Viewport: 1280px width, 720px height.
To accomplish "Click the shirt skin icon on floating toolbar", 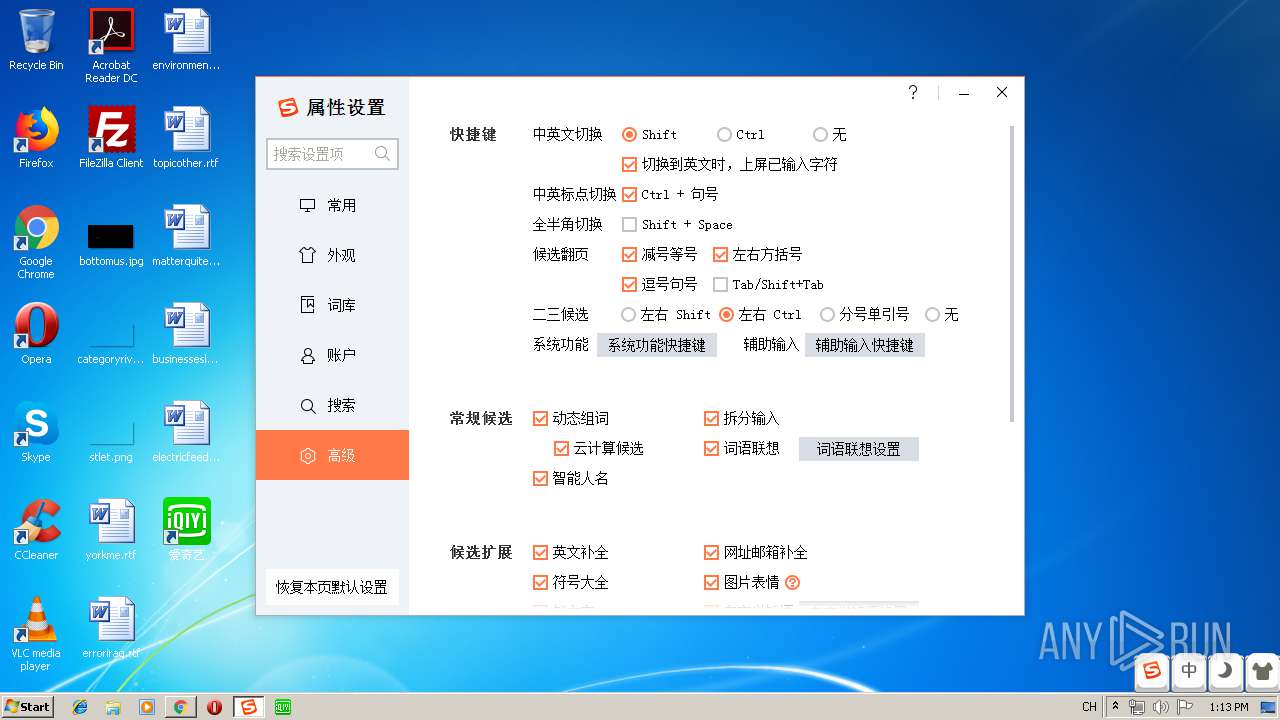I will tap(1261, 671).
